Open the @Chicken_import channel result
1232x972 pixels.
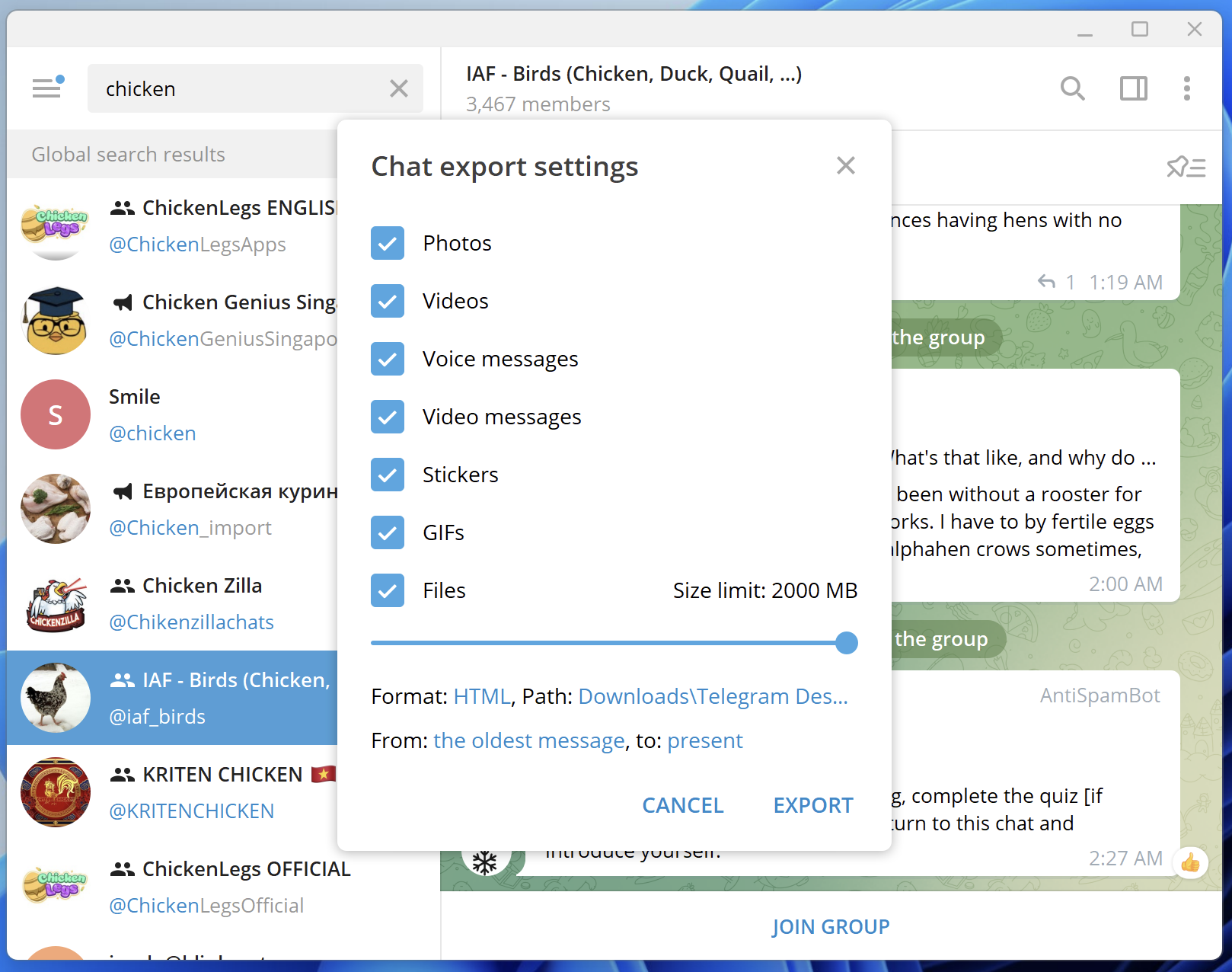(173, 509)
